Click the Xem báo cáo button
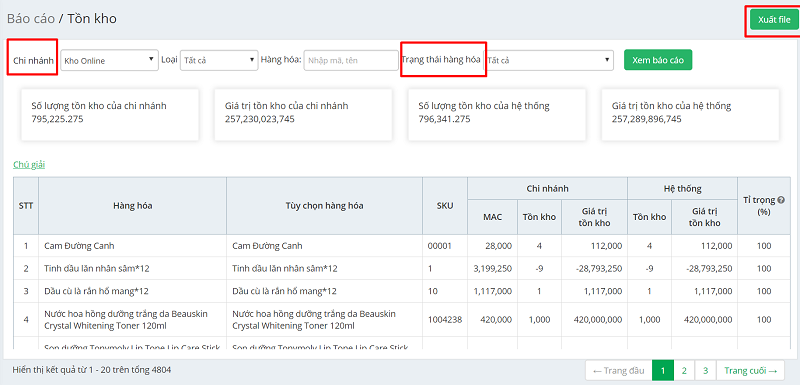The width and height of the screenshot is (800, 385). click(x=658, y=60)
